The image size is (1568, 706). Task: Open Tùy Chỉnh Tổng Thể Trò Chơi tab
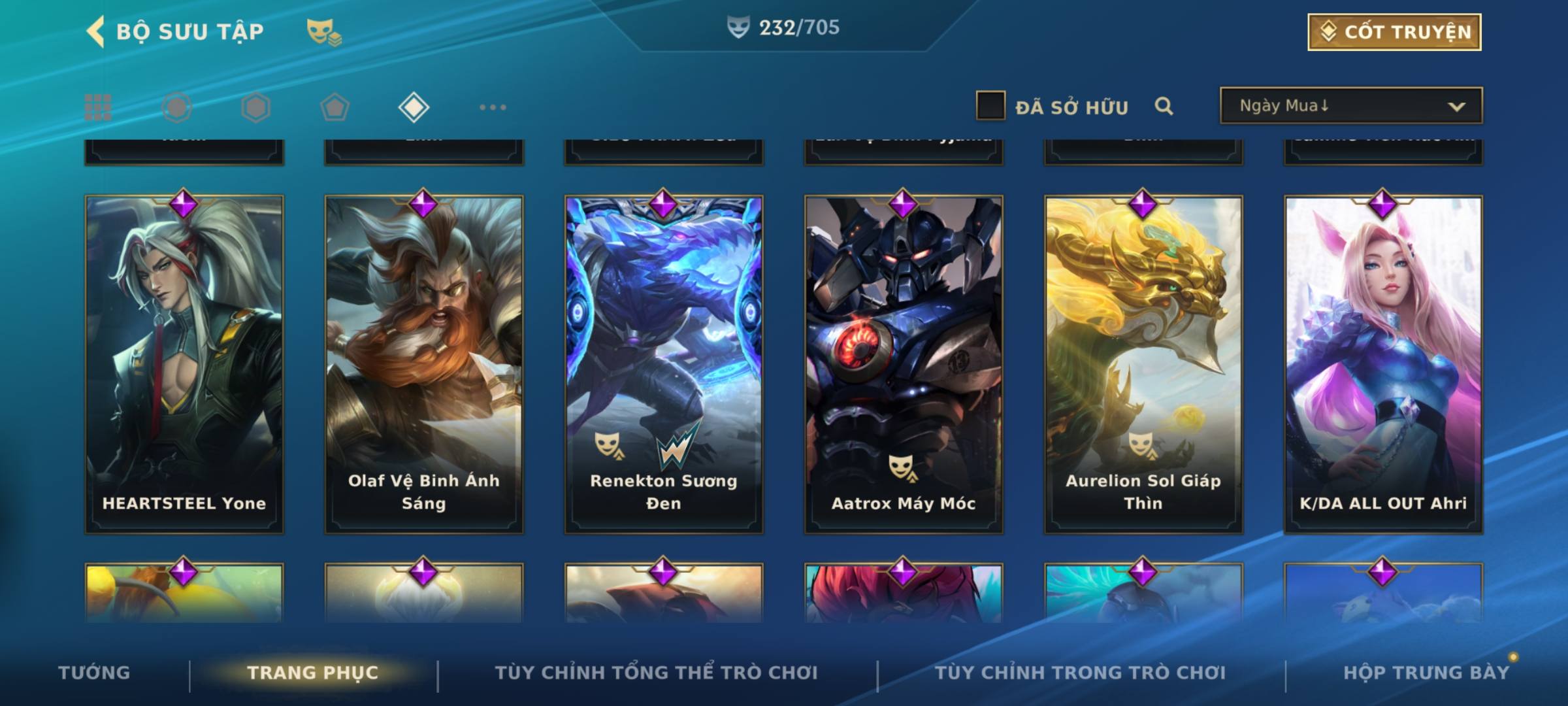tap(656, 673)
